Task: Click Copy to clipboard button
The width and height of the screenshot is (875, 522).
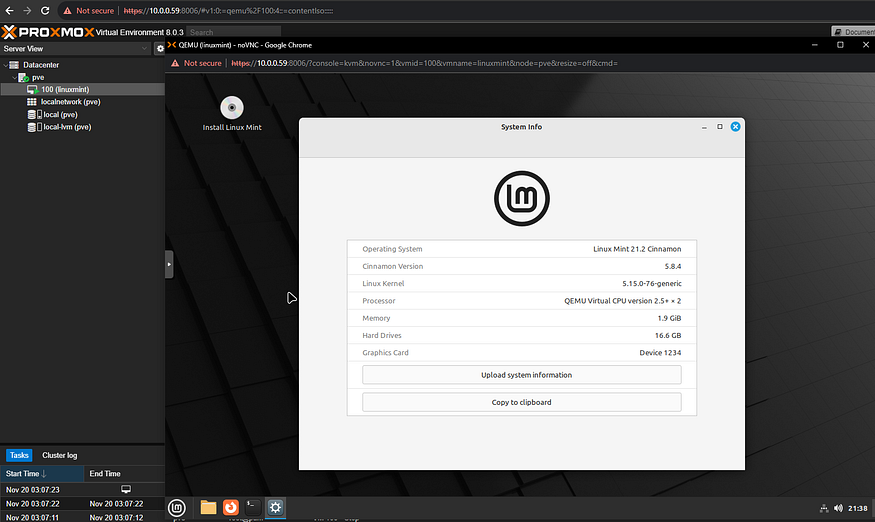Action: click(521, 402)
